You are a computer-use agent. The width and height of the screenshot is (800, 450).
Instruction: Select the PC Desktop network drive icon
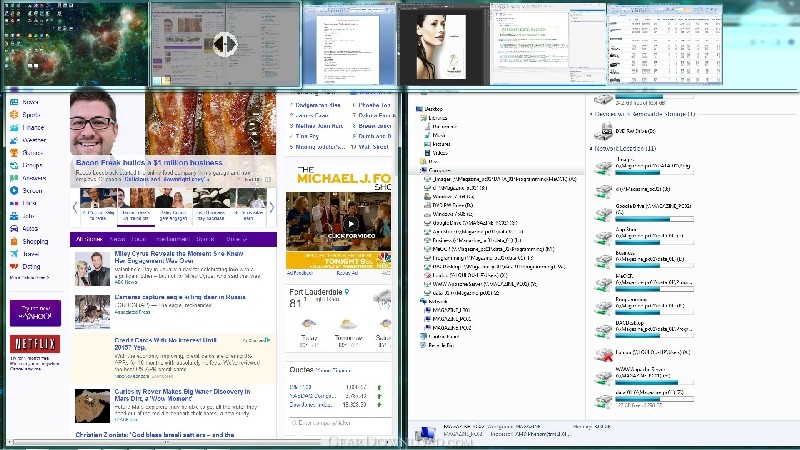point(603,331)
